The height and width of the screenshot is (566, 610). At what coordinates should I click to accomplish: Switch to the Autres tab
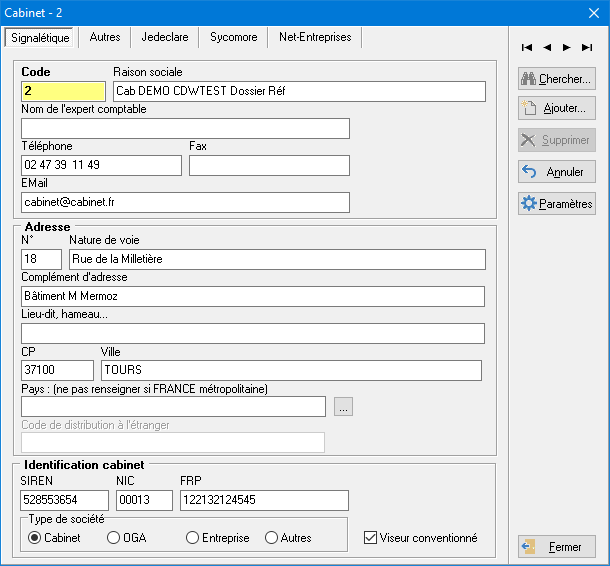(x=105, y=37)
